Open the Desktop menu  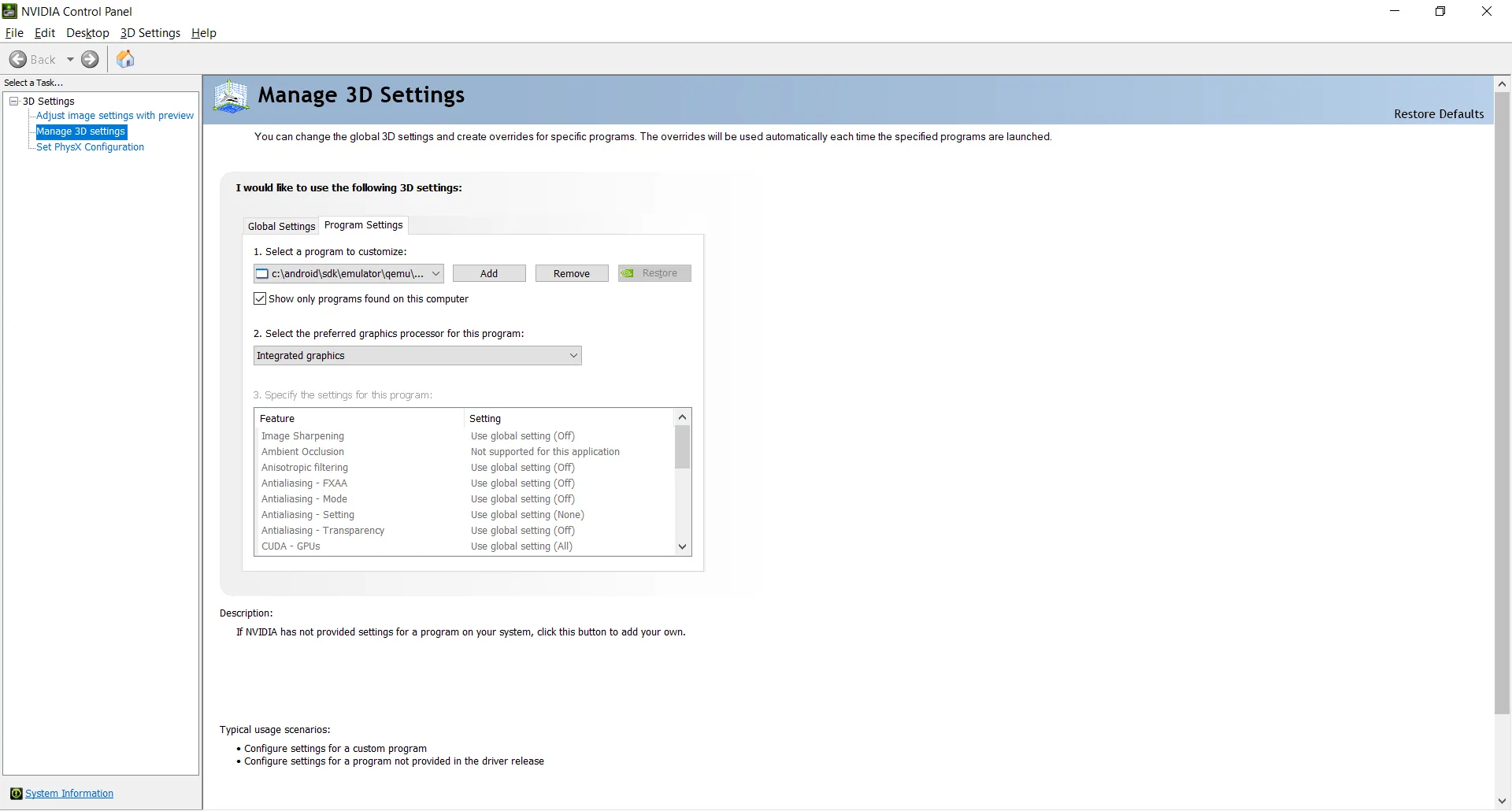coord(87,33)
